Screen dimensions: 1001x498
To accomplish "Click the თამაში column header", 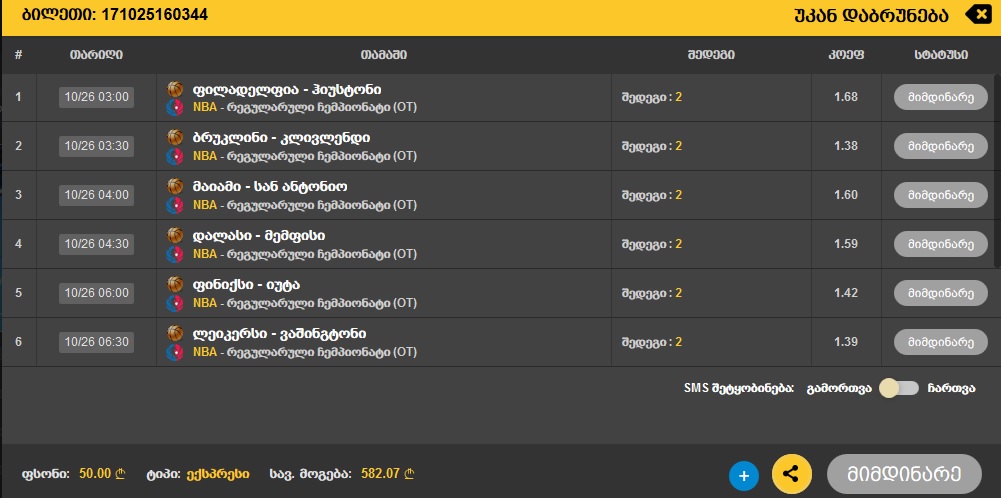I will tap(384, 55).
